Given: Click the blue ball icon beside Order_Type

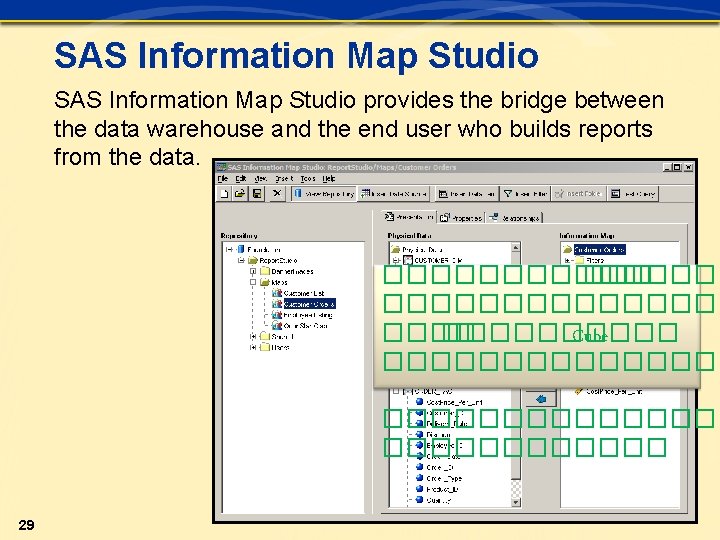Looking at the screenshot, I should [x=419, y=478].
